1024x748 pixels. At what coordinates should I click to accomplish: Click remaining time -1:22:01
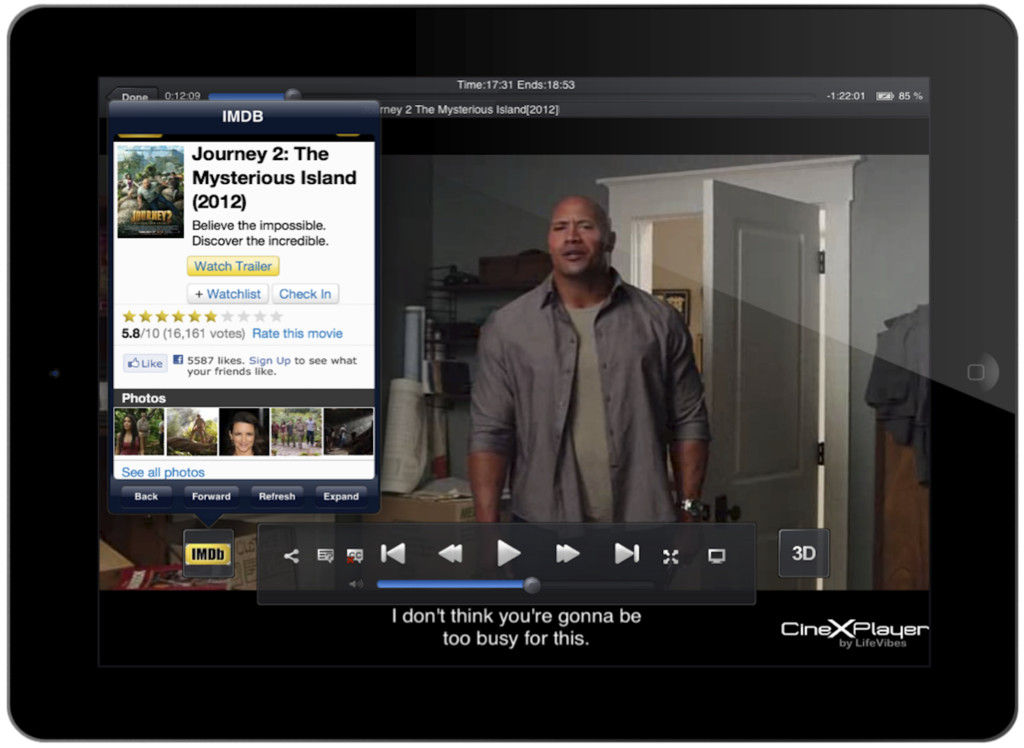pos(846,96)
